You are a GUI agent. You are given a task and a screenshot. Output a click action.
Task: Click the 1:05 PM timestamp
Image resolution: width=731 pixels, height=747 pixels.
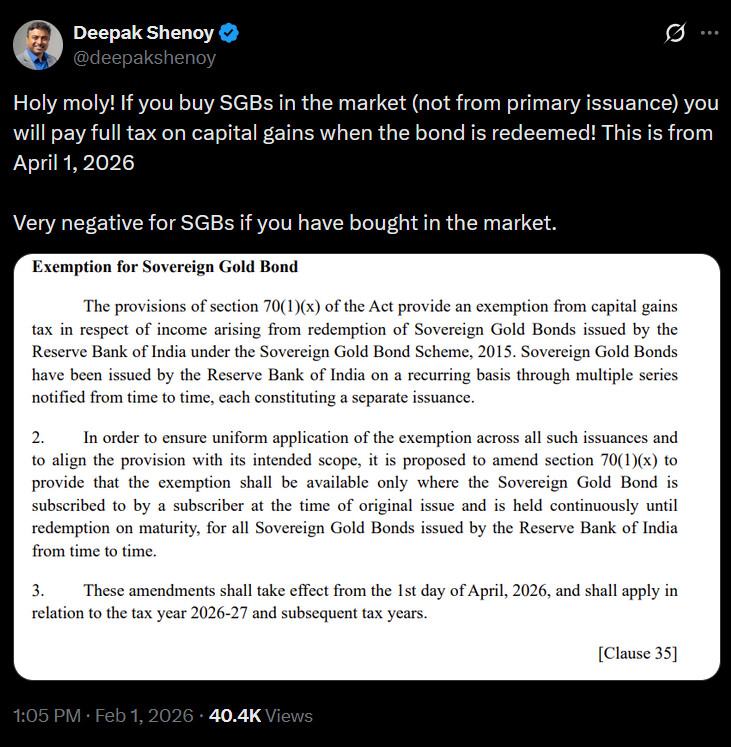[x=46, y=715]
